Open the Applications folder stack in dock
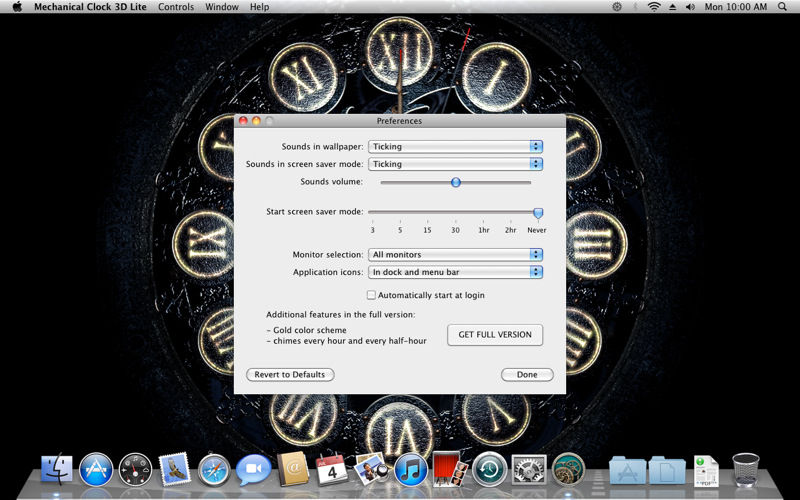The width and height of the screenshot is (800, 500). [628, 470]
